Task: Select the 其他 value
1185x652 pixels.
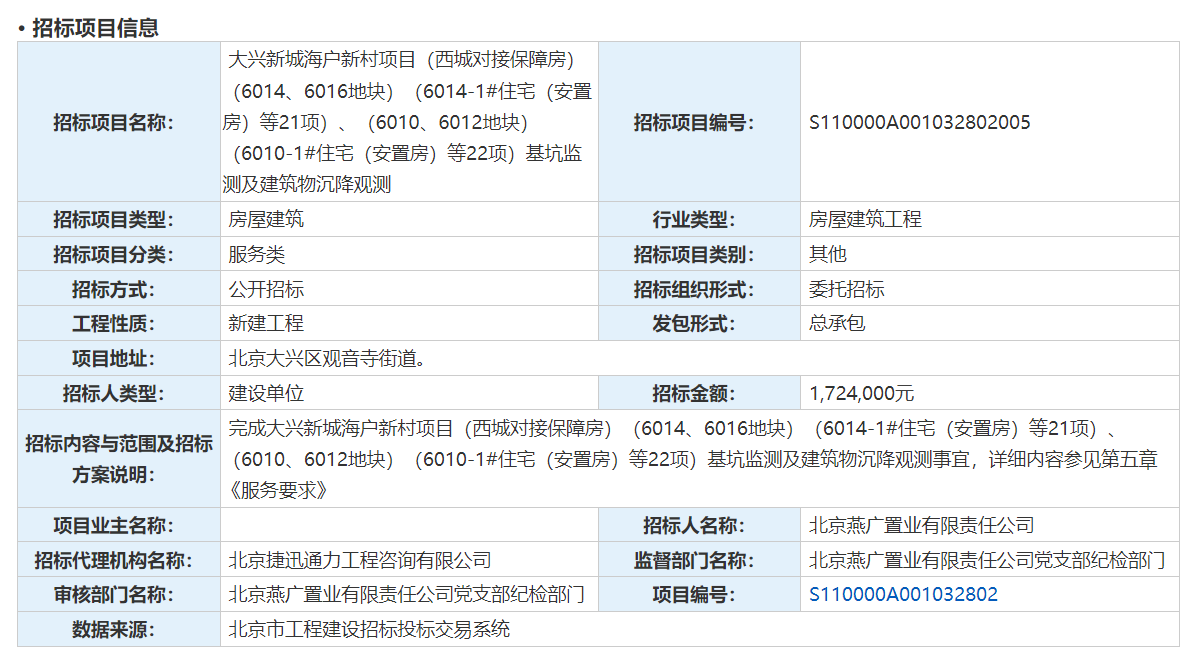Action: coord(828,254)
